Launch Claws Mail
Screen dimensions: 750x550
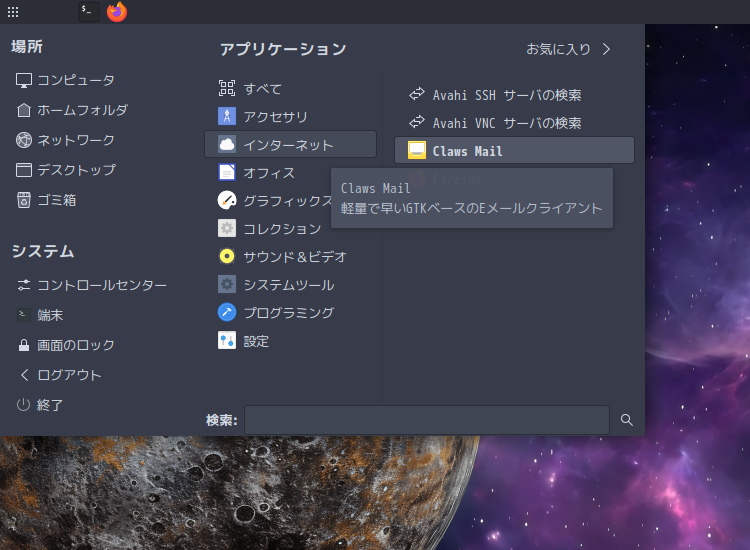tap(514, 150)
